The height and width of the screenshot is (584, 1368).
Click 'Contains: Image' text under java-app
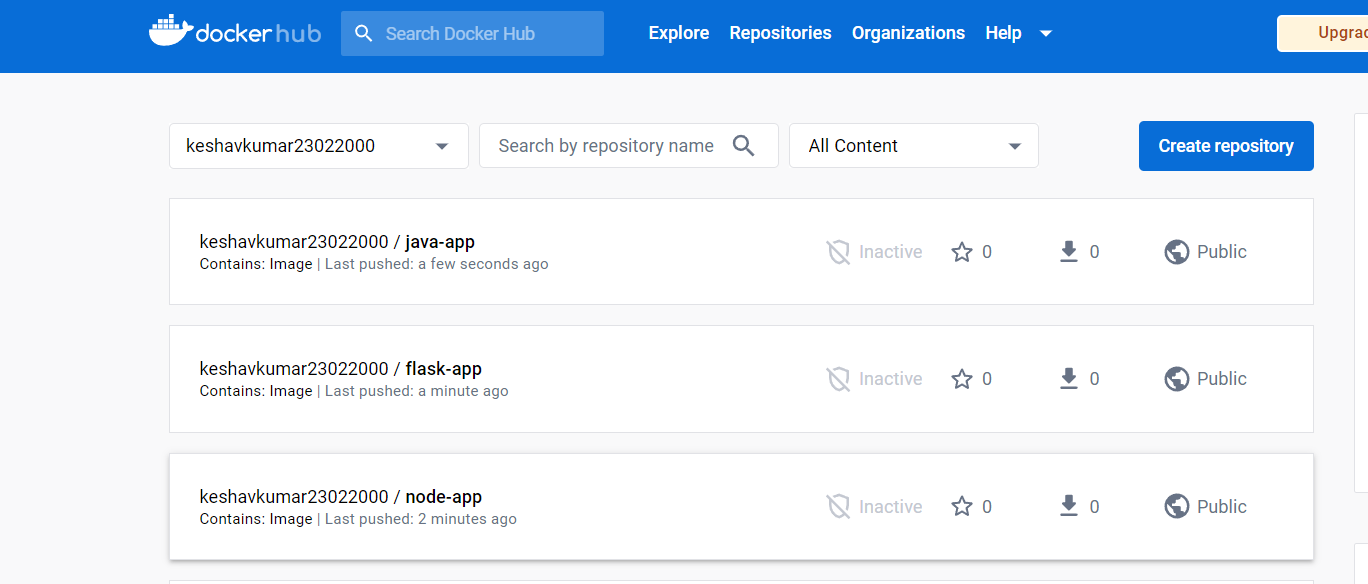tap(256, 264)
